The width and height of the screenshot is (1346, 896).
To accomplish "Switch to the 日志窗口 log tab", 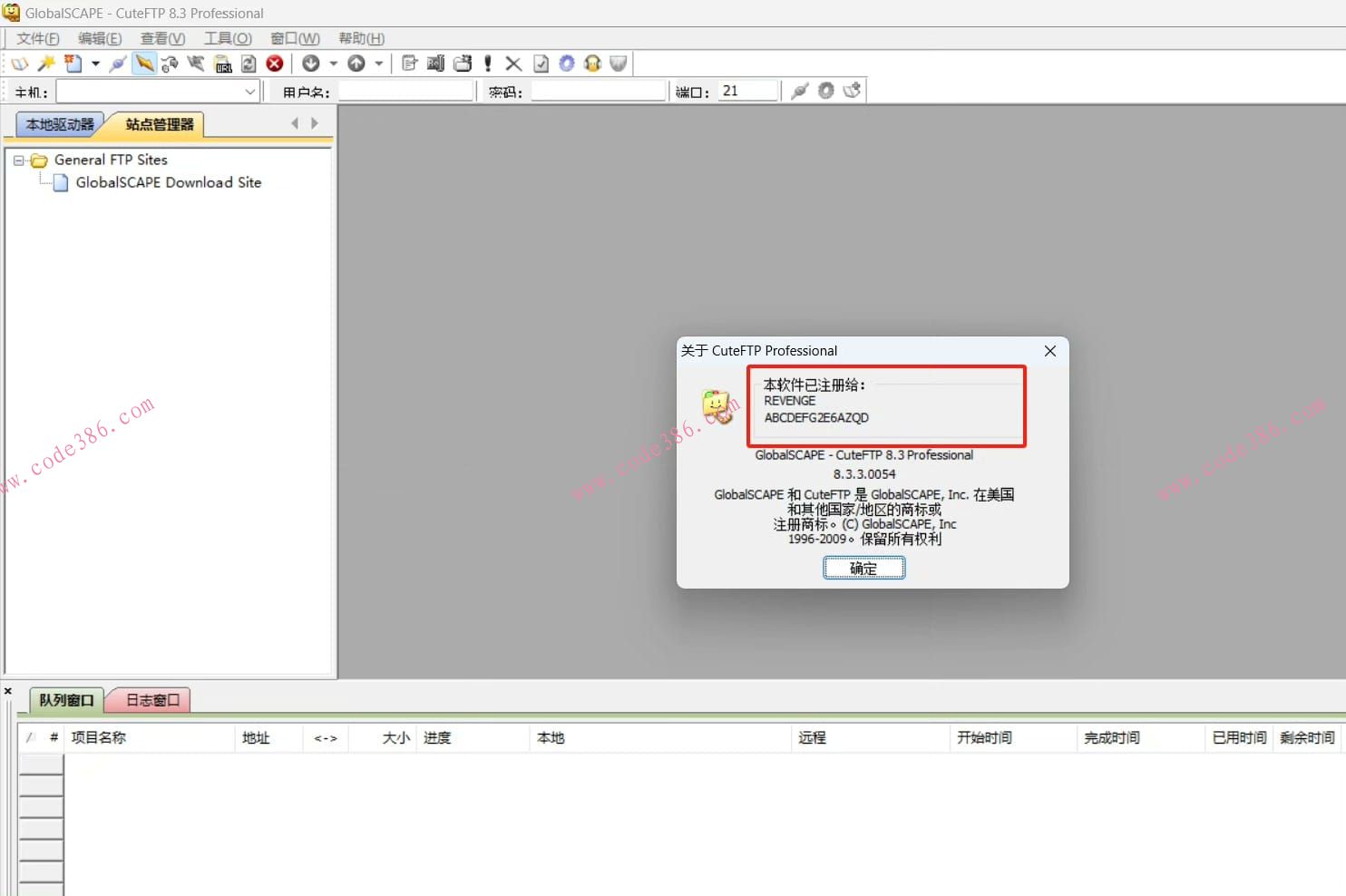I will [151, 700].
